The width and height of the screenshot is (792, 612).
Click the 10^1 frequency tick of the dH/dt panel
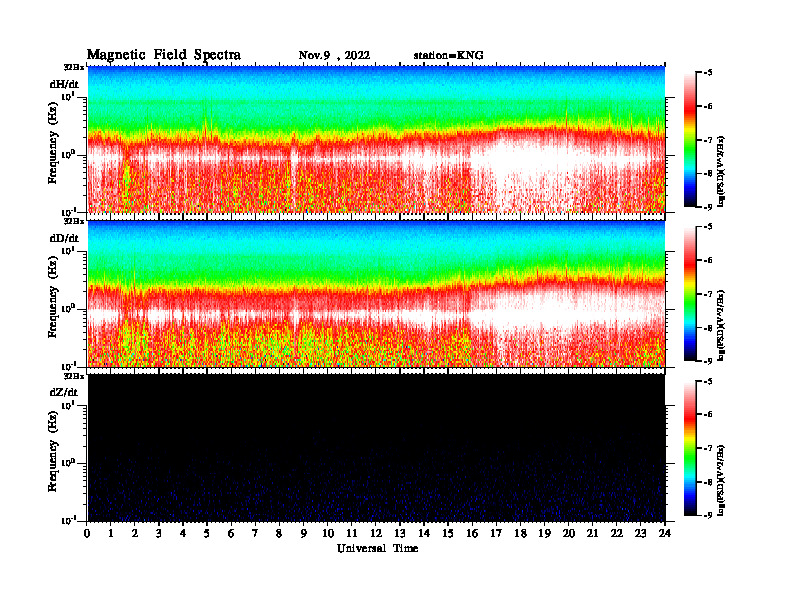point(68,96)
